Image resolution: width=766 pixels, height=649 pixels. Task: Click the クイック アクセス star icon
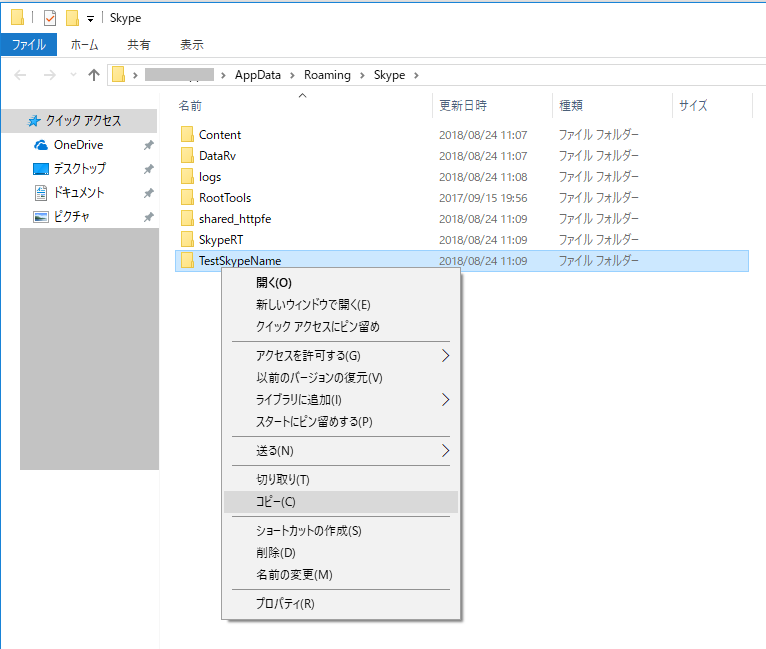tap(34, 121)
